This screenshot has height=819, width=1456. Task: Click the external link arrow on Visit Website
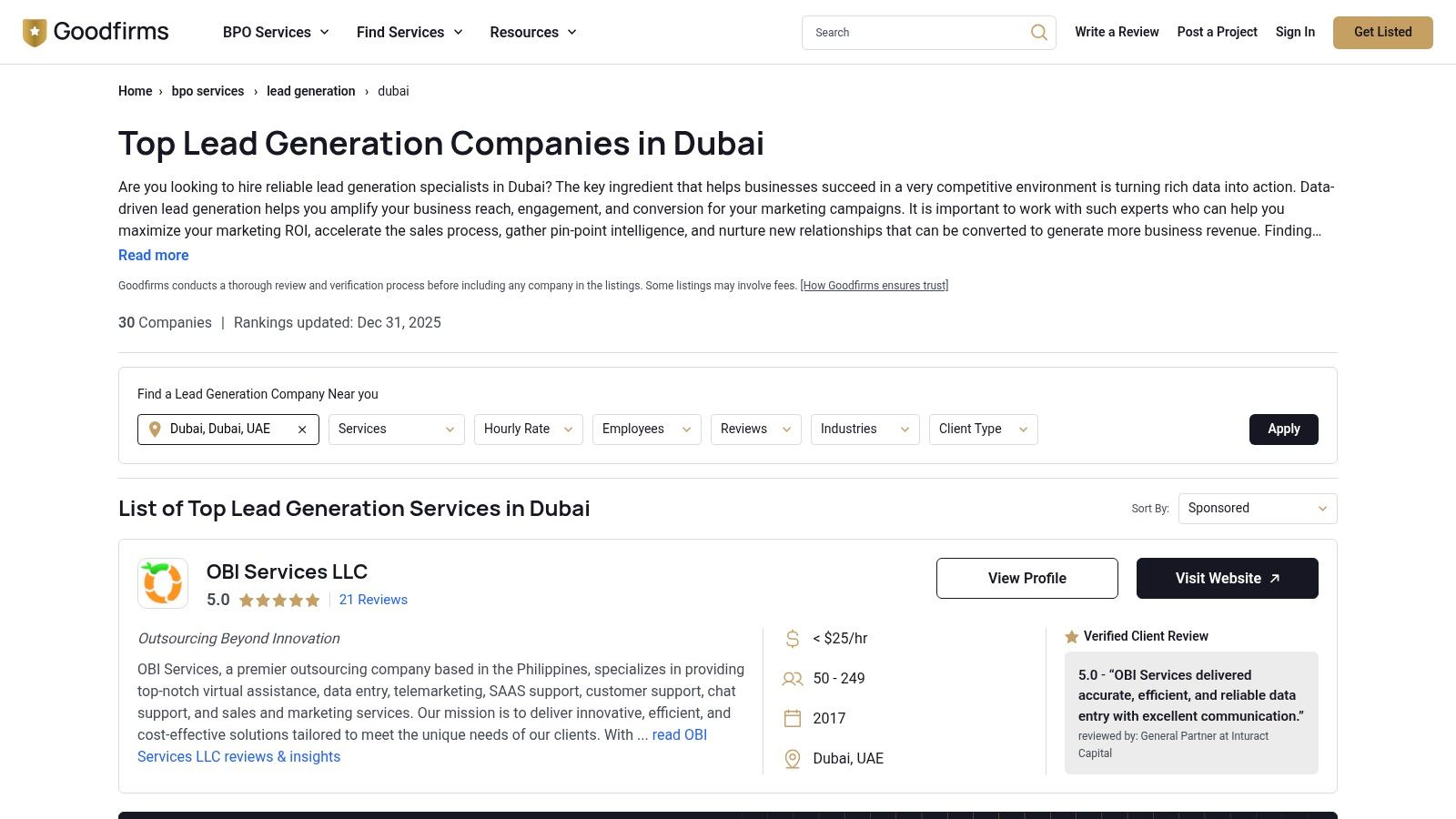coord(1274,578)
